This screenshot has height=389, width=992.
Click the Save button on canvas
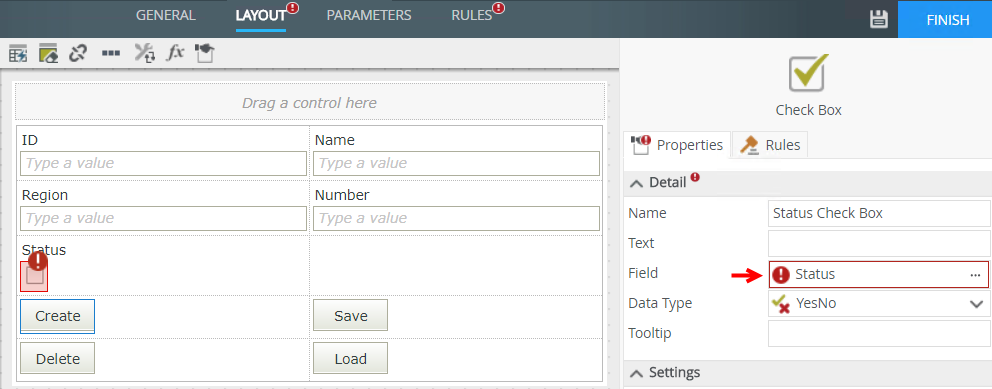coord(350,316)
